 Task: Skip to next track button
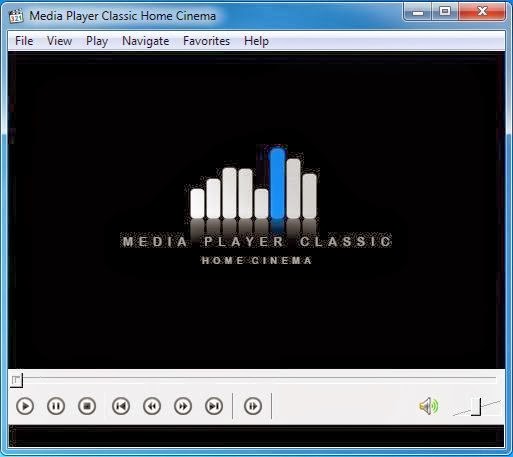point(214,406)
